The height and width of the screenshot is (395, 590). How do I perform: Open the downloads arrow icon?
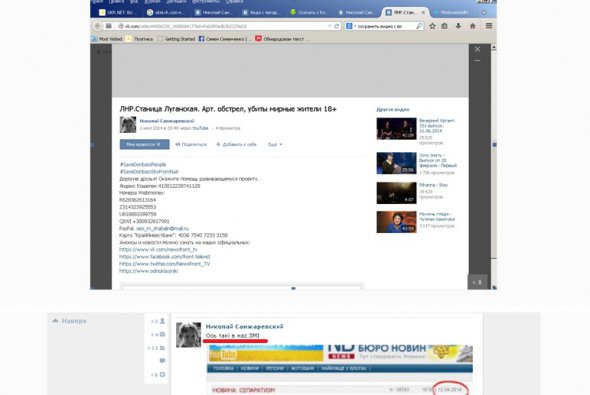pyautogui.click(x=458, y=26)
